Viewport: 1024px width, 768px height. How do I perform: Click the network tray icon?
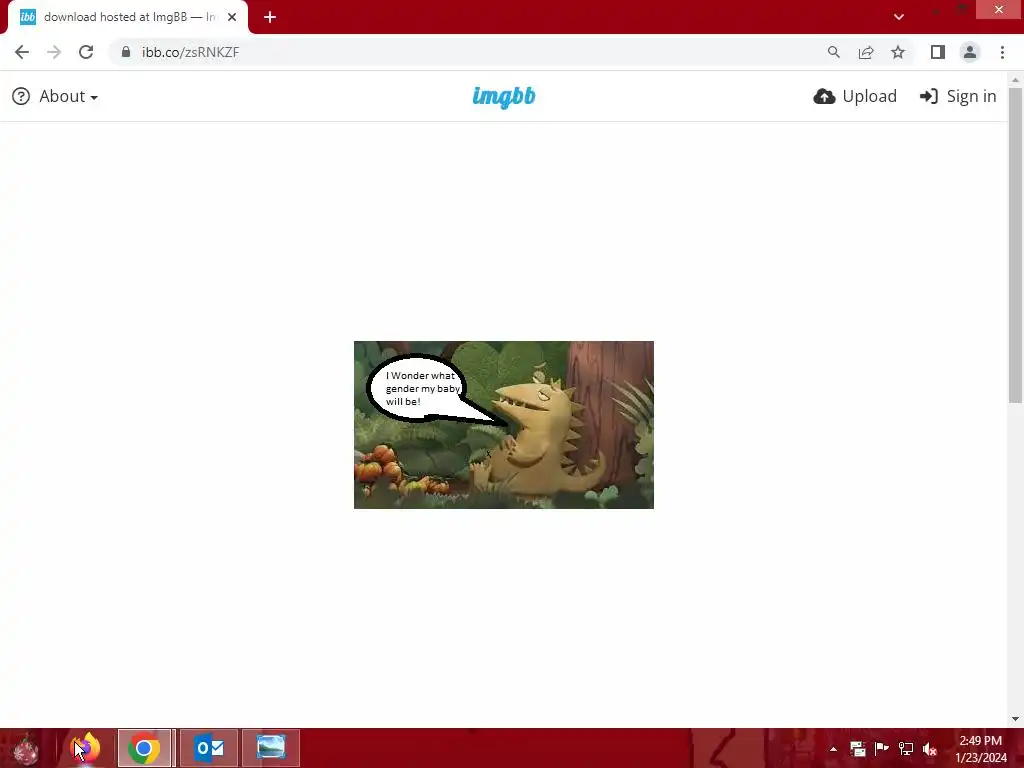click(x=906, y=748)
